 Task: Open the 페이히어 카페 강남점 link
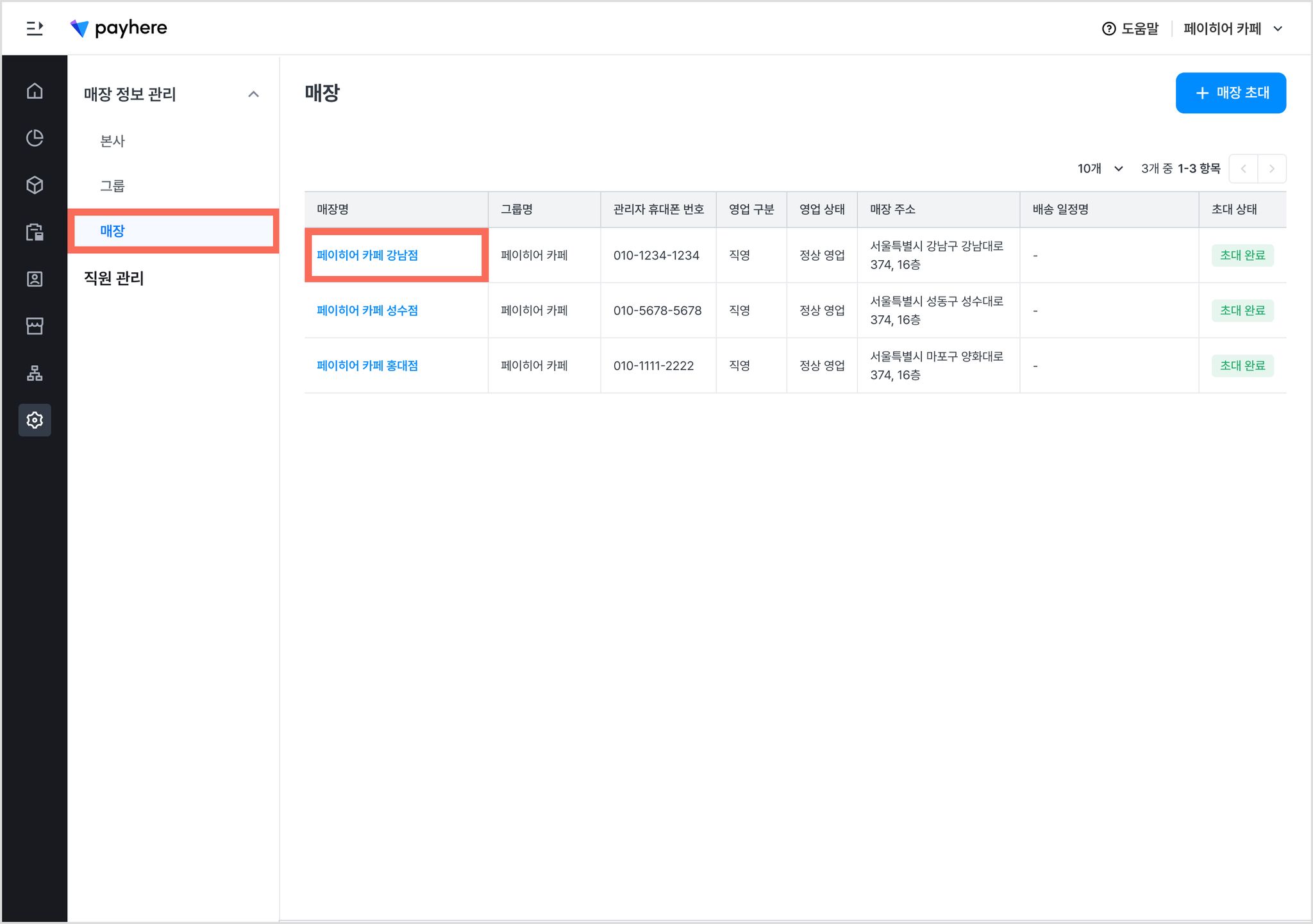point(367,255)
